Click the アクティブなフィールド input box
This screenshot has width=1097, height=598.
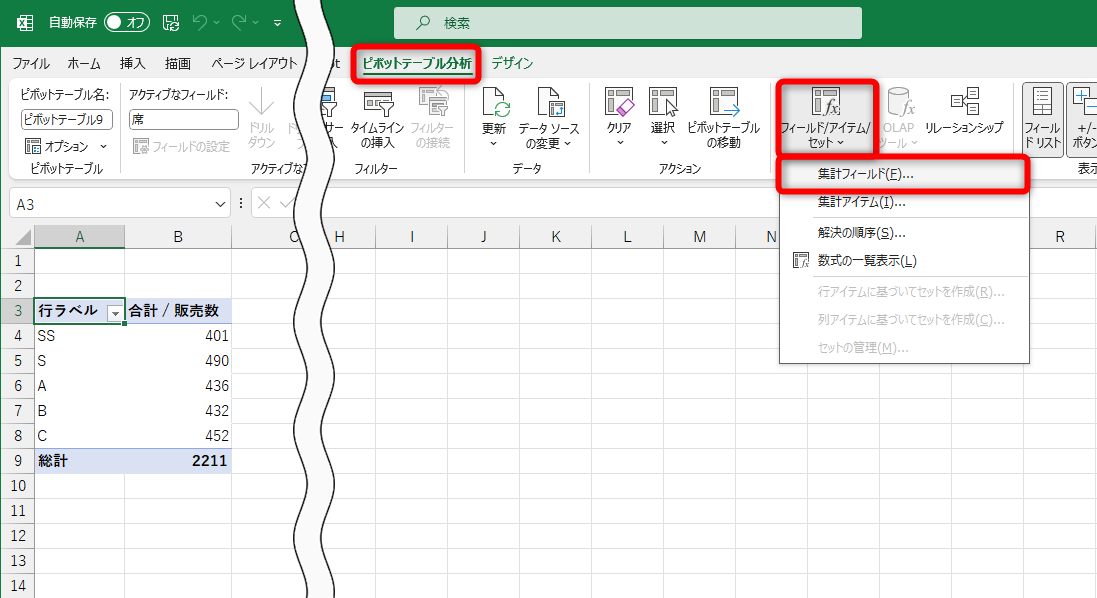click(183, 120)
